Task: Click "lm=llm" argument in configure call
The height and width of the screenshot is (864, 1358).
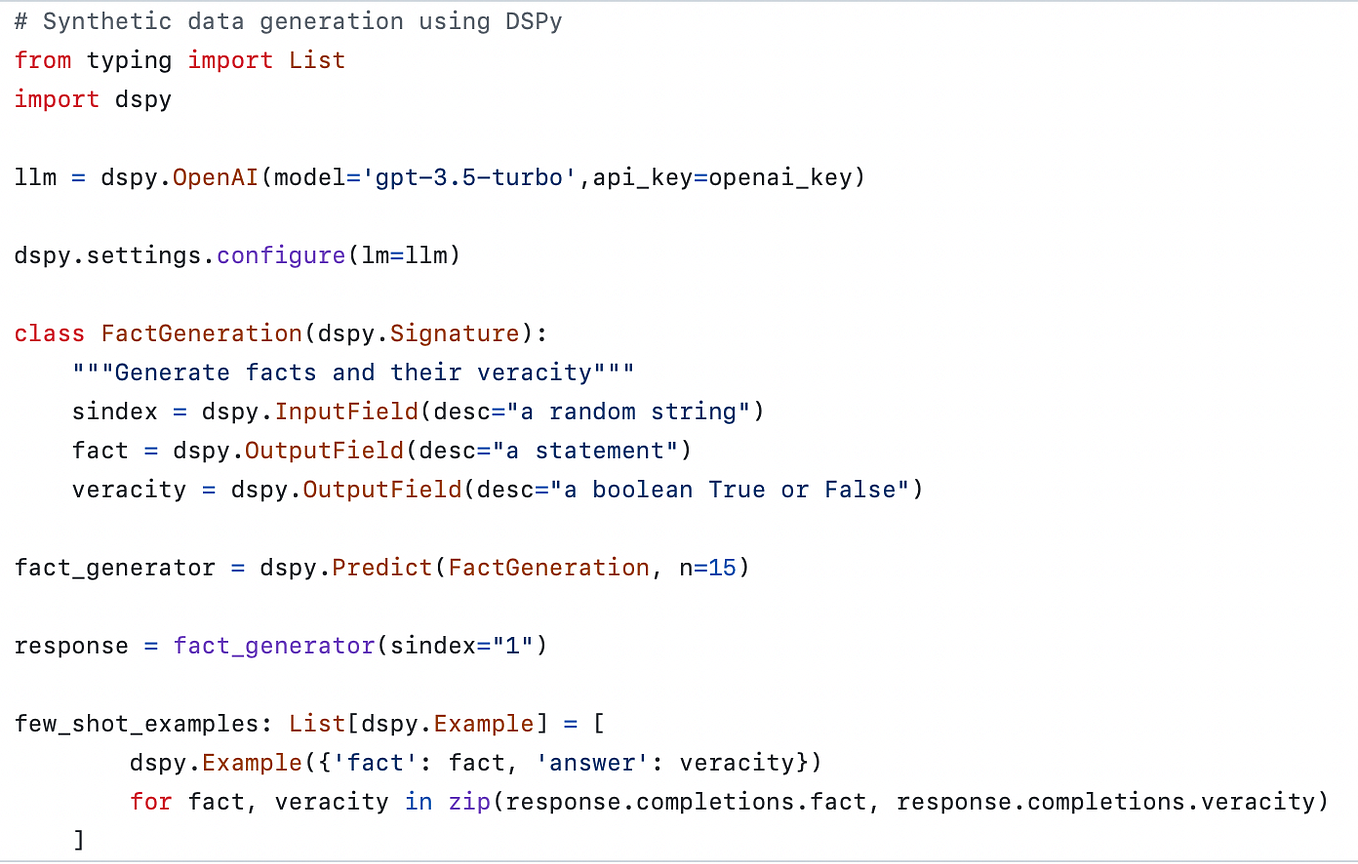Action: click(x=404, y=255)
